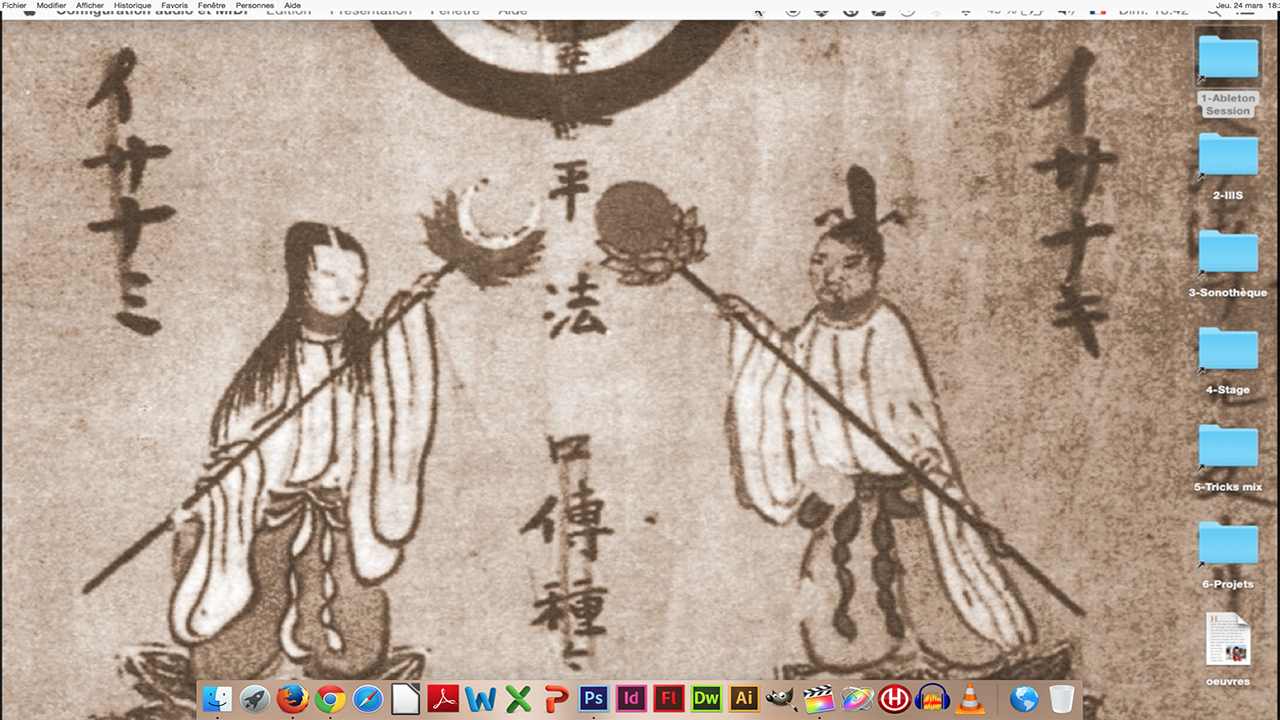Viewport: 1280px width, 720px height.
Task: Select the 4-Stage desktop folder
Action: point(1228,360)
